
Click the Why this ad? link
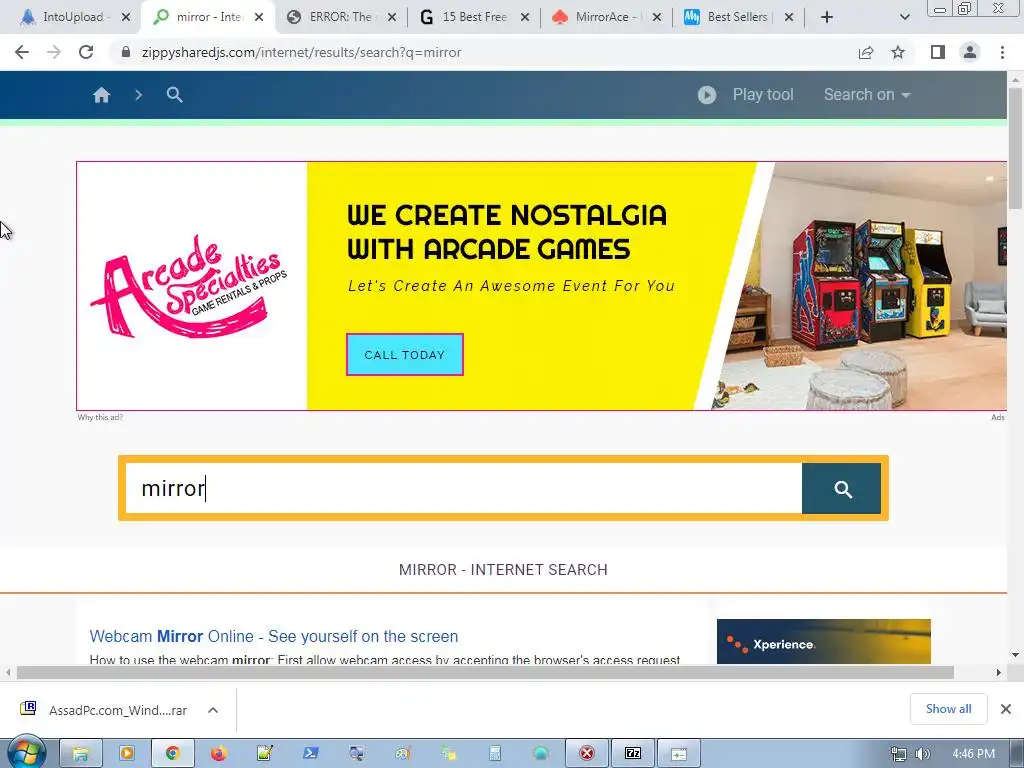pyautogui.click(x=100, y=417)
